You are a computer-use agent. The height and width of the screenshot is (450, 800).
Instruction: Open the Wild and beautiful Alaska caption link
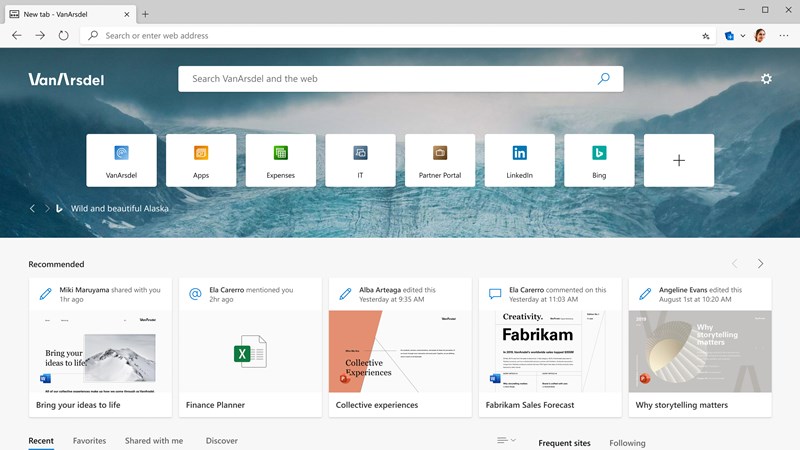(119, 208)
